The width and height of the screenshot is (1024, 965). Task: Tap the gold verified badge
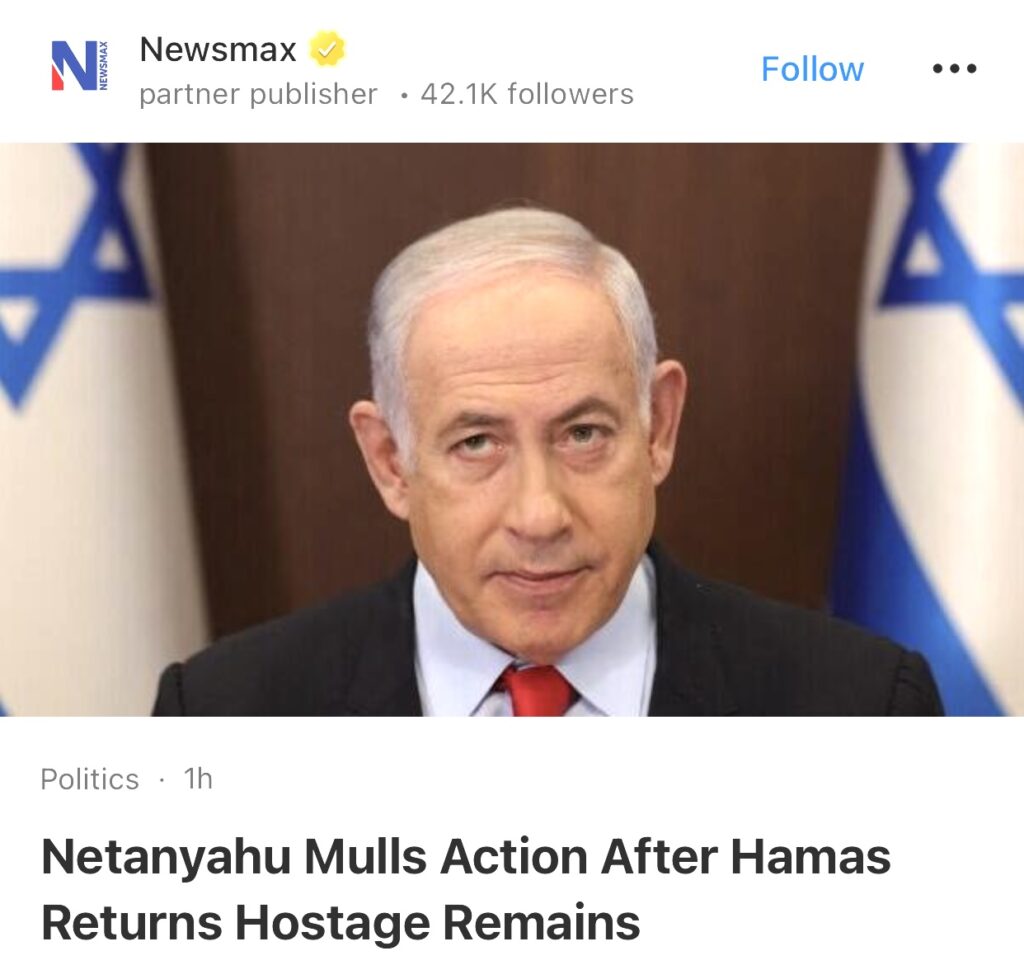[327, 49]
